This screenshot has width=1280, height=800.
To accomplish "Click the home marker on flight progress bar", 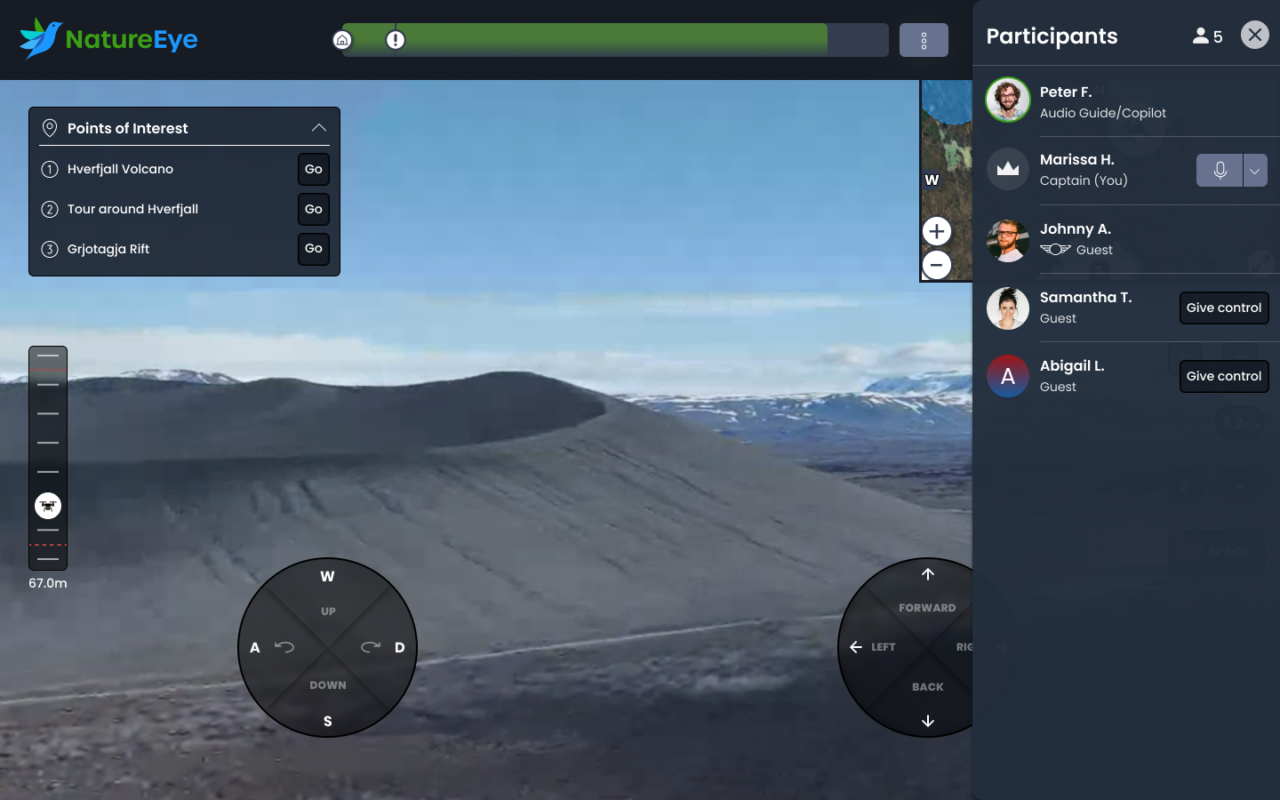I will coord(342,40).
